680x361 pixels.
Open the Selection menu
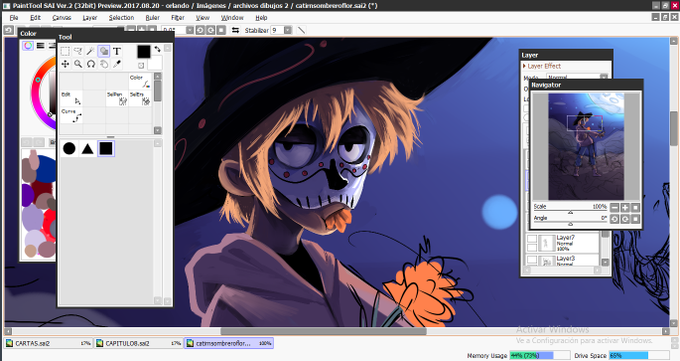(x=121, y=18)
